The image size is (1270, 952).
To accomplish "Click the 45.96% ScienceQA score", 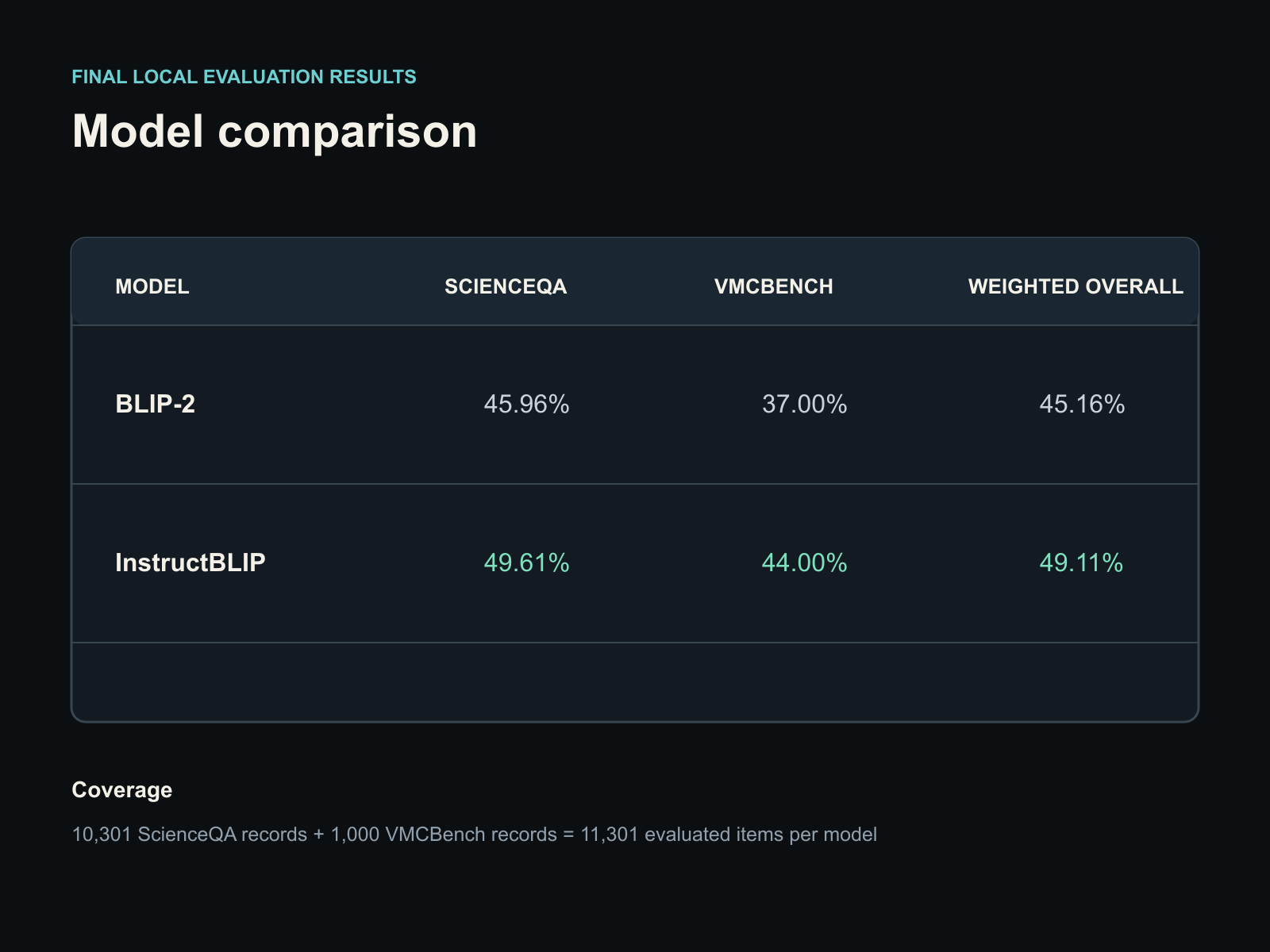I will [527, 404].
